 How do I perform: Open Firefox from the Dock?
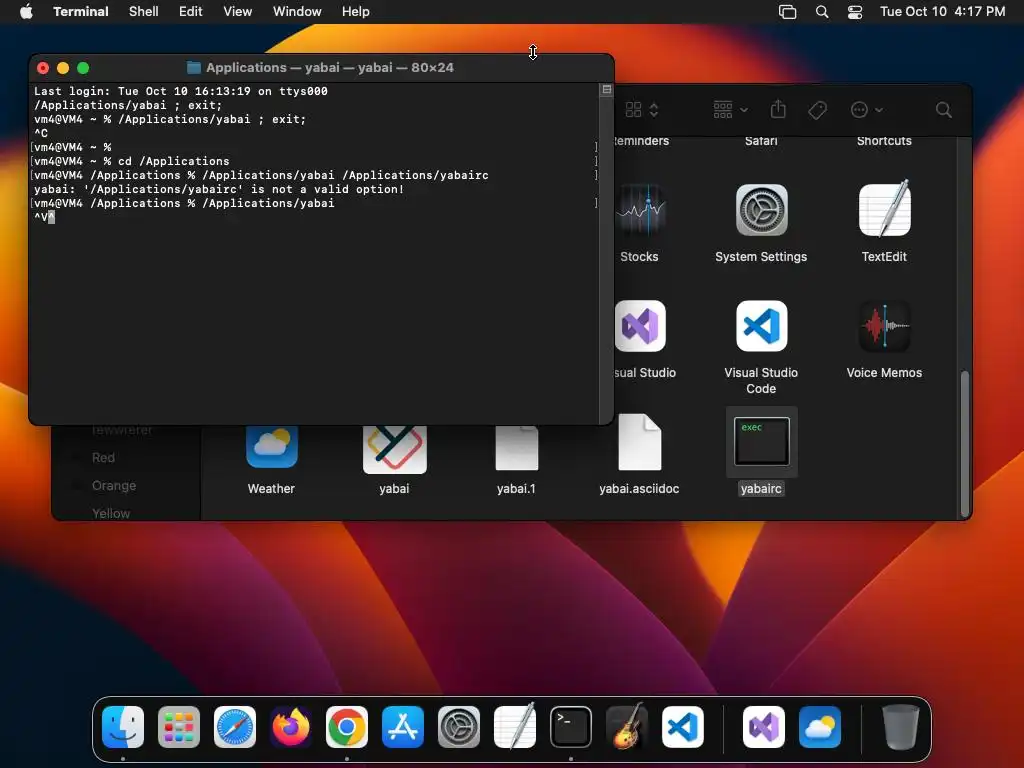tap(291, 727)
